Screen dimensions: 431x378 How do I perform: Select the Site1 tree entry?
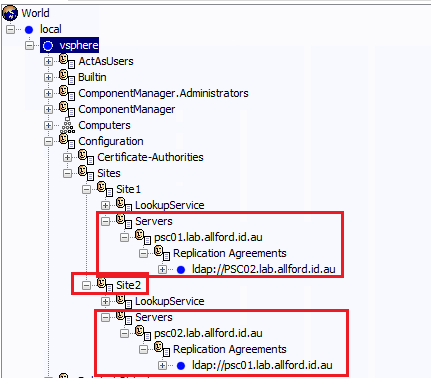[x=128, y=189]
